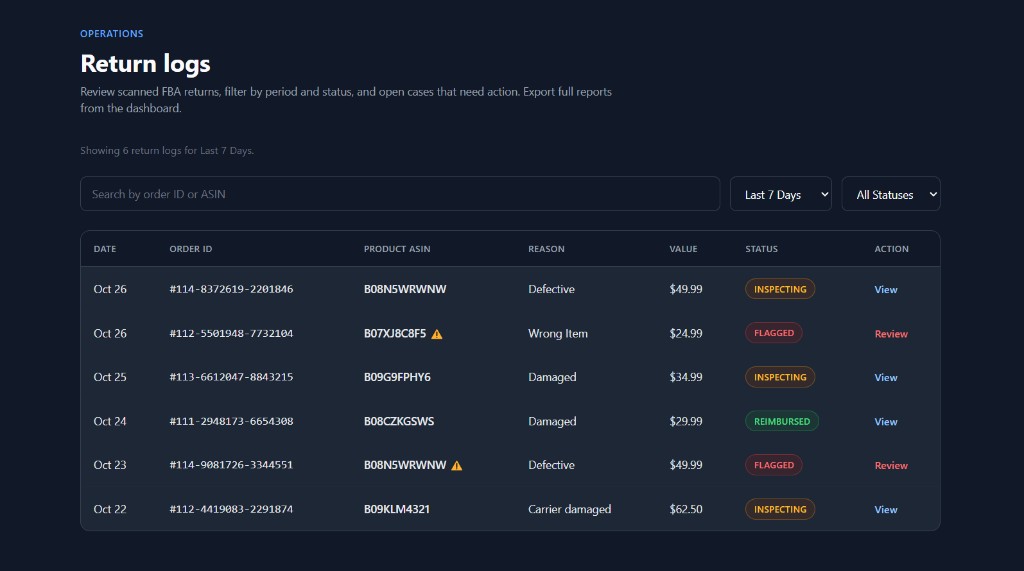The image size is (1024, 571).
Task: Click the Value column header
Action: pos(683,249)
